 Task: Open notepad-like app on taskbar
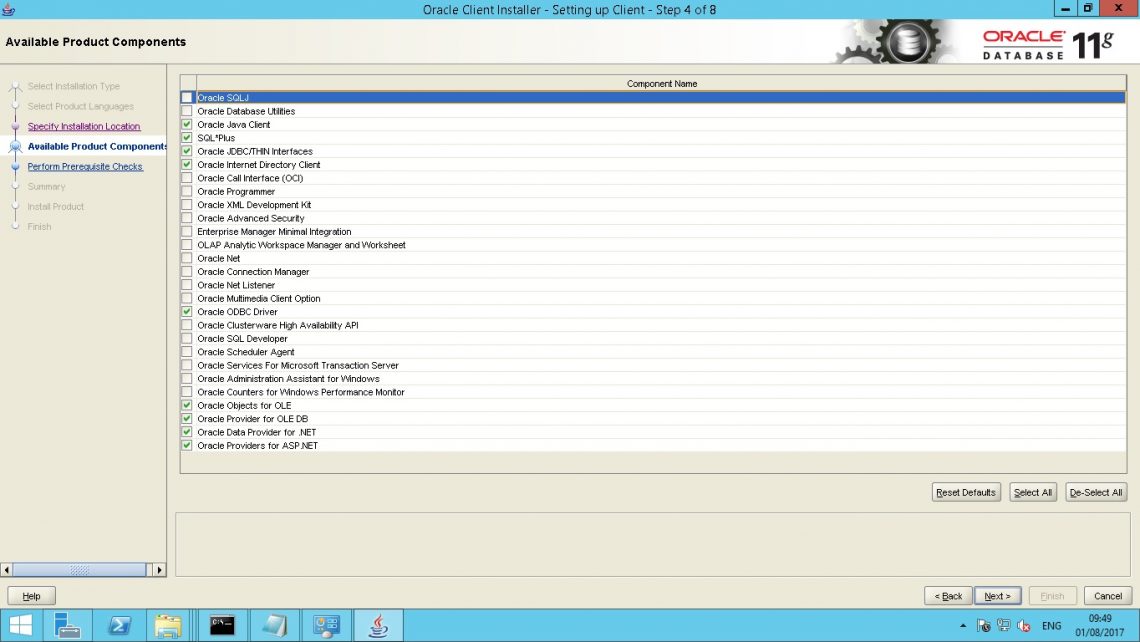274,625
